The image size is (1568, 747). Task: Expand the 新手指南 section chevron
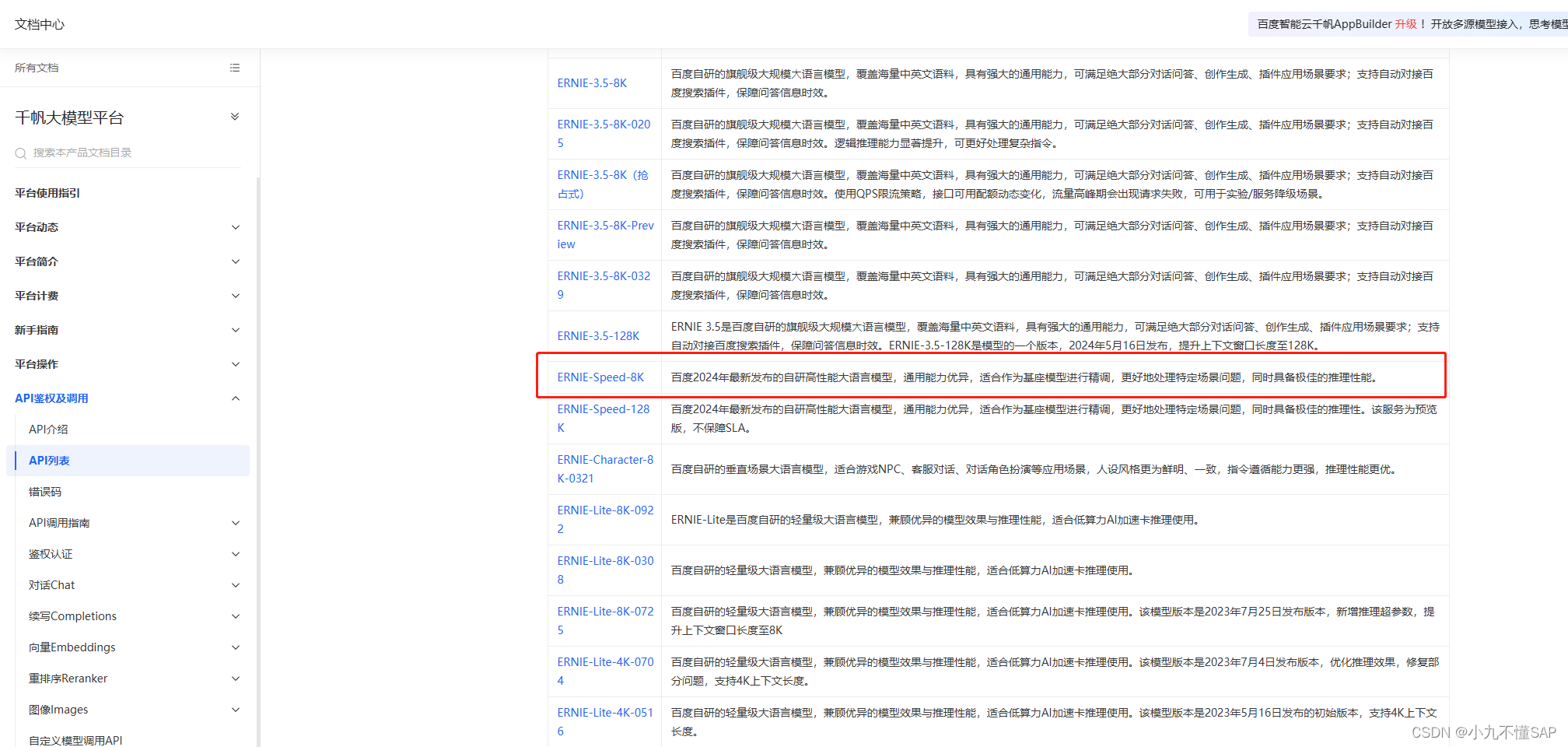tap(236, 330)
